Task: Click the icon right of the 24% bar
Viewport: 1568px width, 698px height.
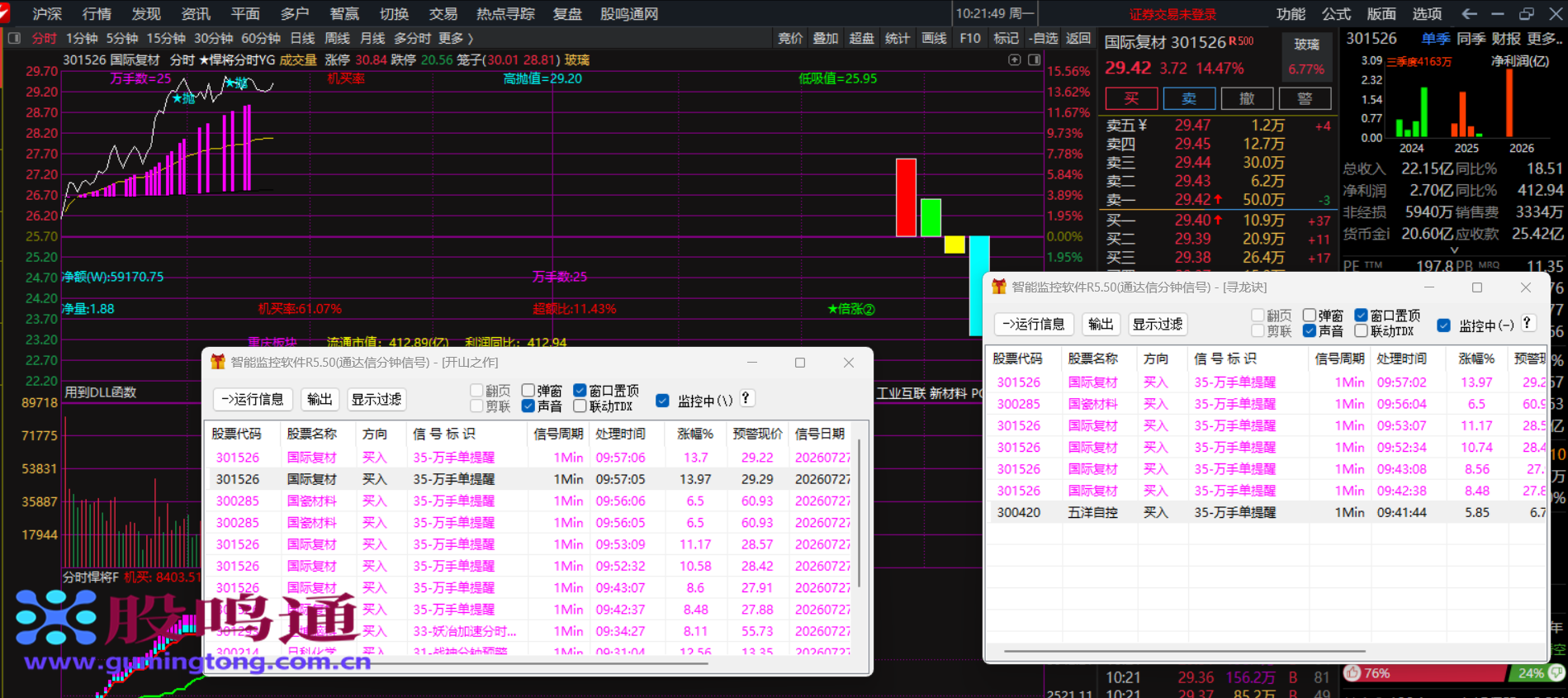Action: pyautogui.click(x=1556, y=673)
